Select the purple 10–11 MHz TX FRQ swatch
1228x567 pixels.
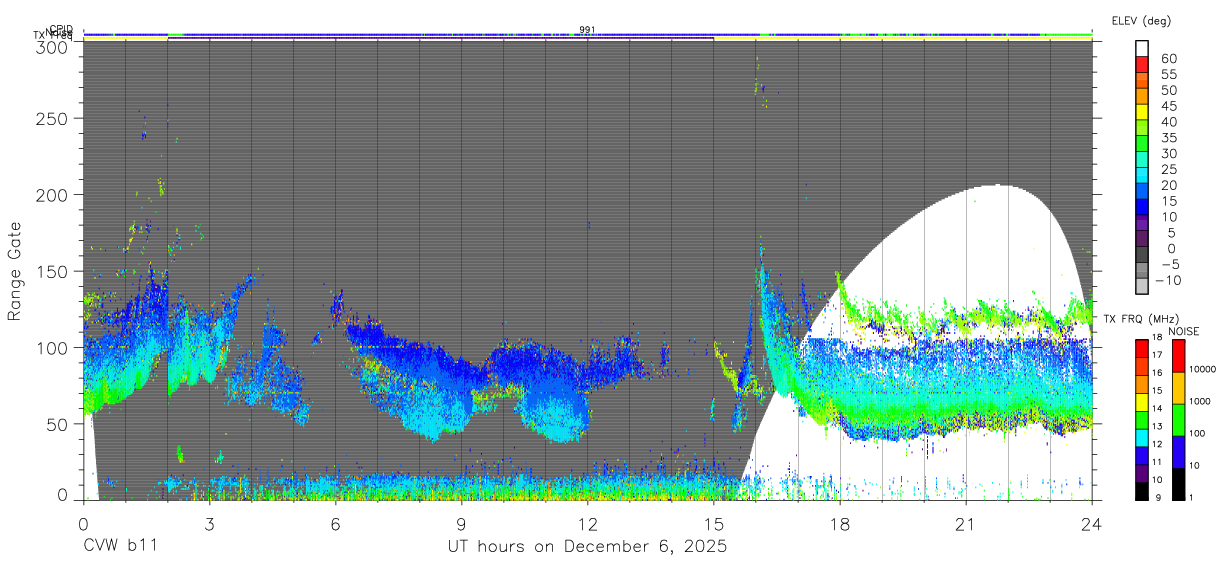click(1143, 471)
